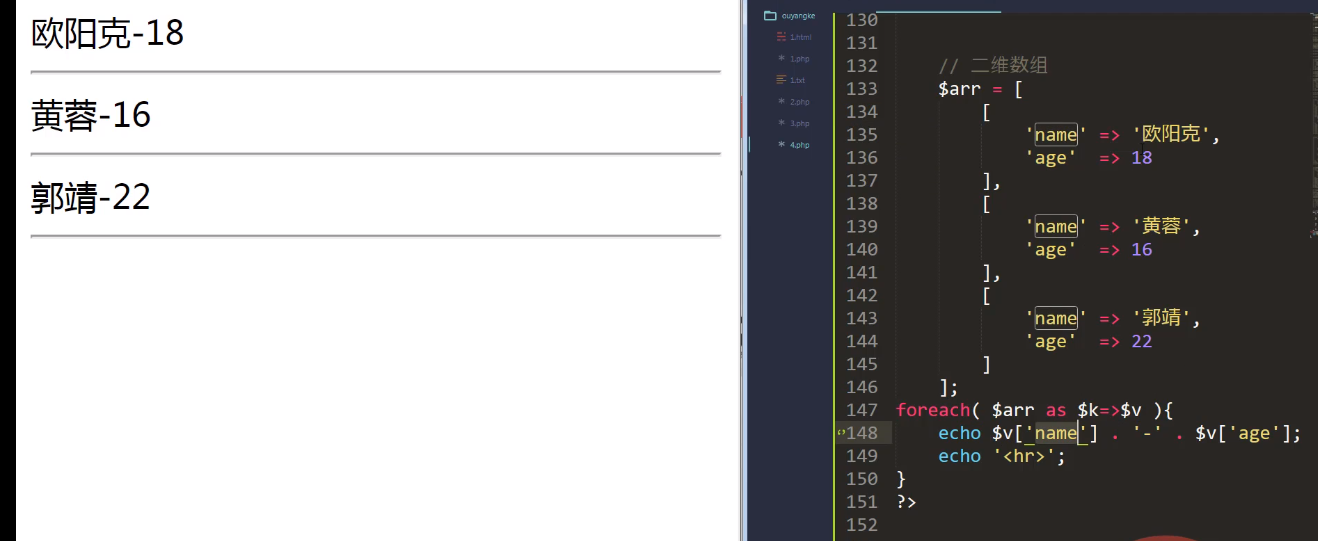This screenshot has width=1318, height=541.
Task: Click highlighted 'name' key on line 135
Action: 1056,135
